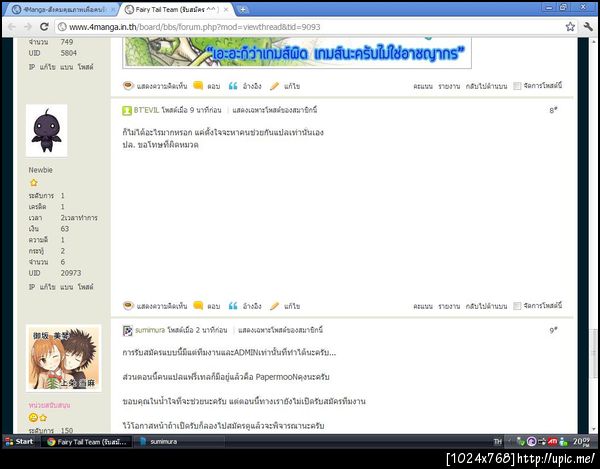Go back with the browser back arrow
600x469 pixels.
[12, 27]
